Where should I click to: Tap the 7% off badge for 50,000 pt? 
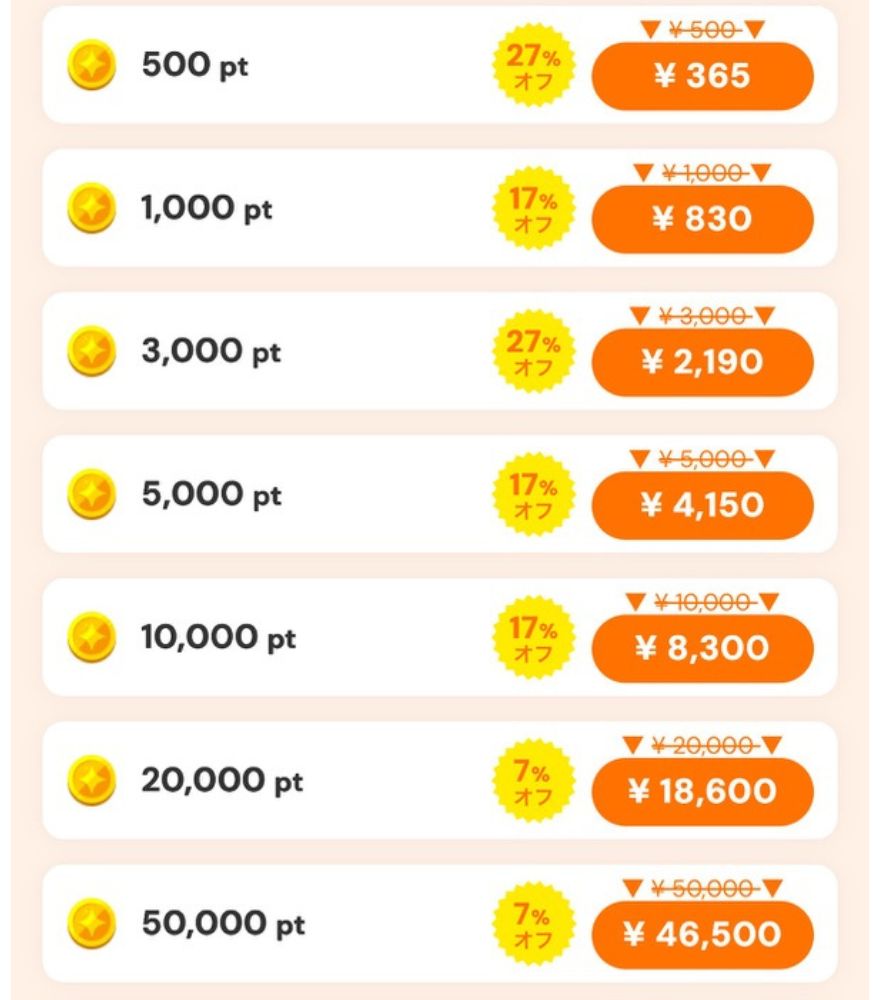(x=535, y=925)
